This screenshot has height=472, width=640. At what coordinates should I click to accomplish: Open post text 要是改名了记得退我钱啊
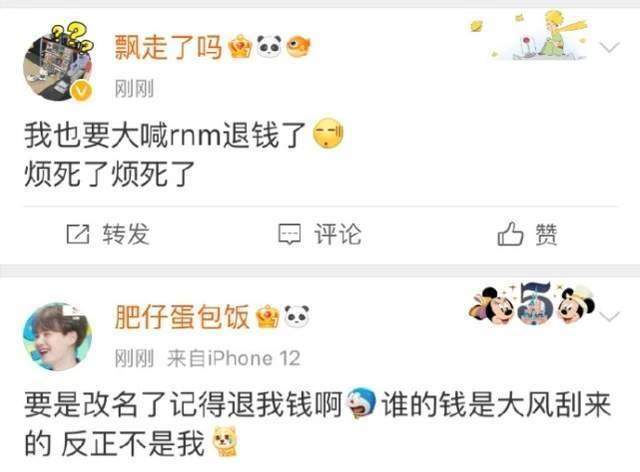click(x=183, y=405)
